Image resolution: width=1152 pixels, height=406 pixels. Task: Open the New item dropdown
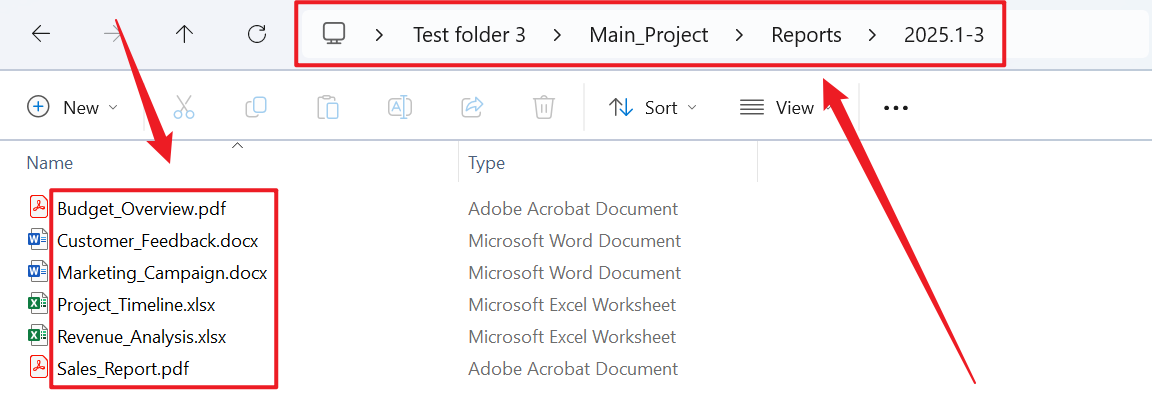tap(72, 107)
